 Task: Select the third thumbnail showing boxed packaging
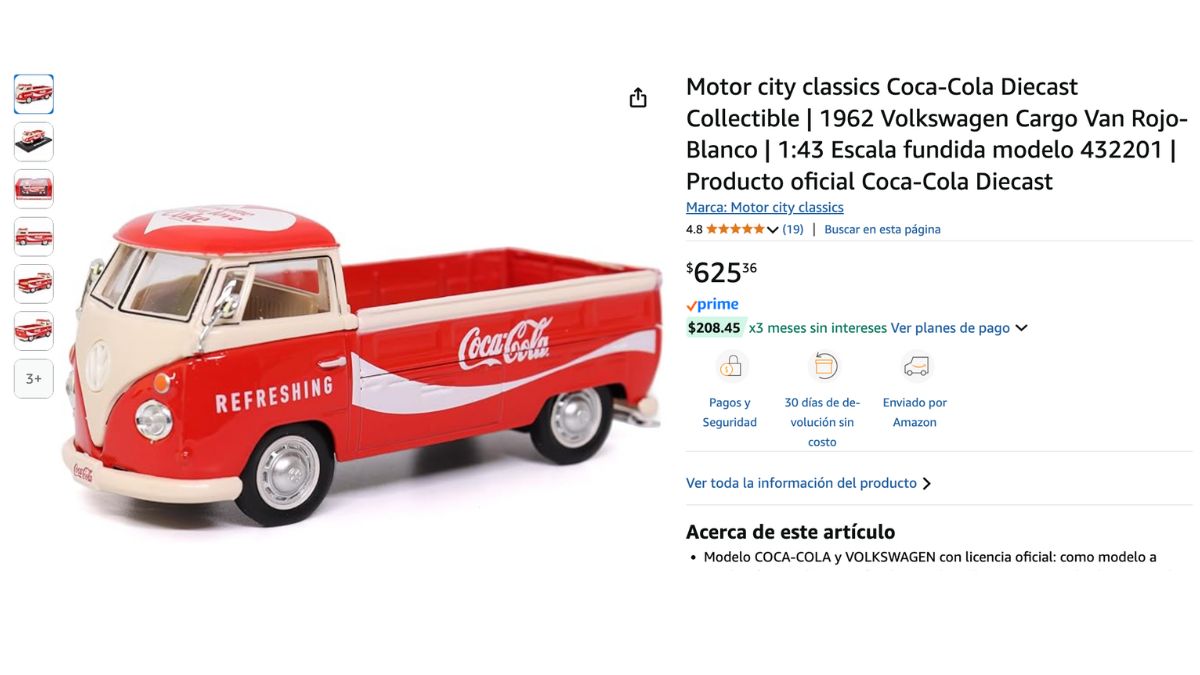pyautogui.click(x=34, y=189)
